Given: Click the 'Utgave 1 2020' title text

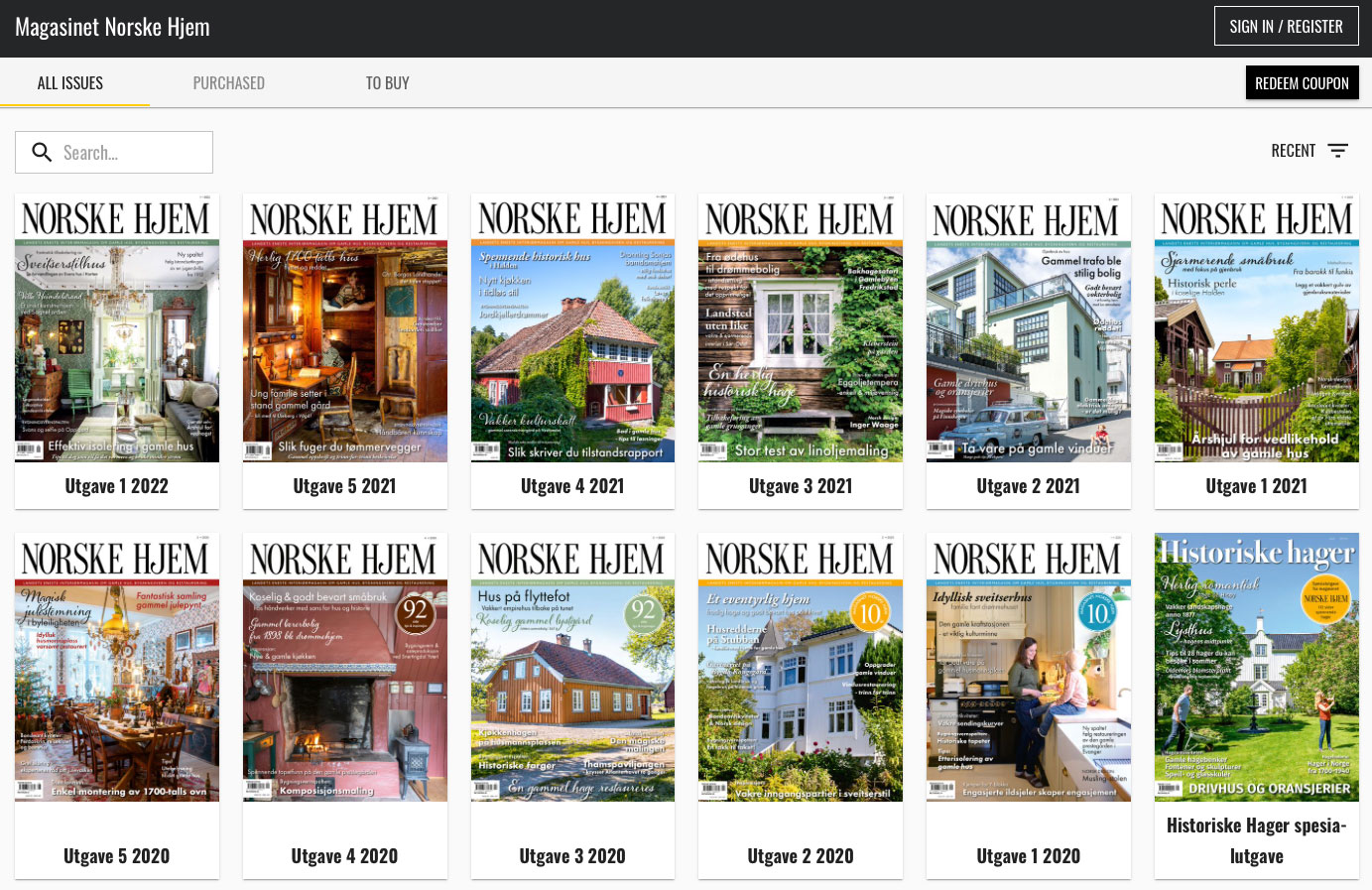Looking at the screenshot, I should (1029, 856).
